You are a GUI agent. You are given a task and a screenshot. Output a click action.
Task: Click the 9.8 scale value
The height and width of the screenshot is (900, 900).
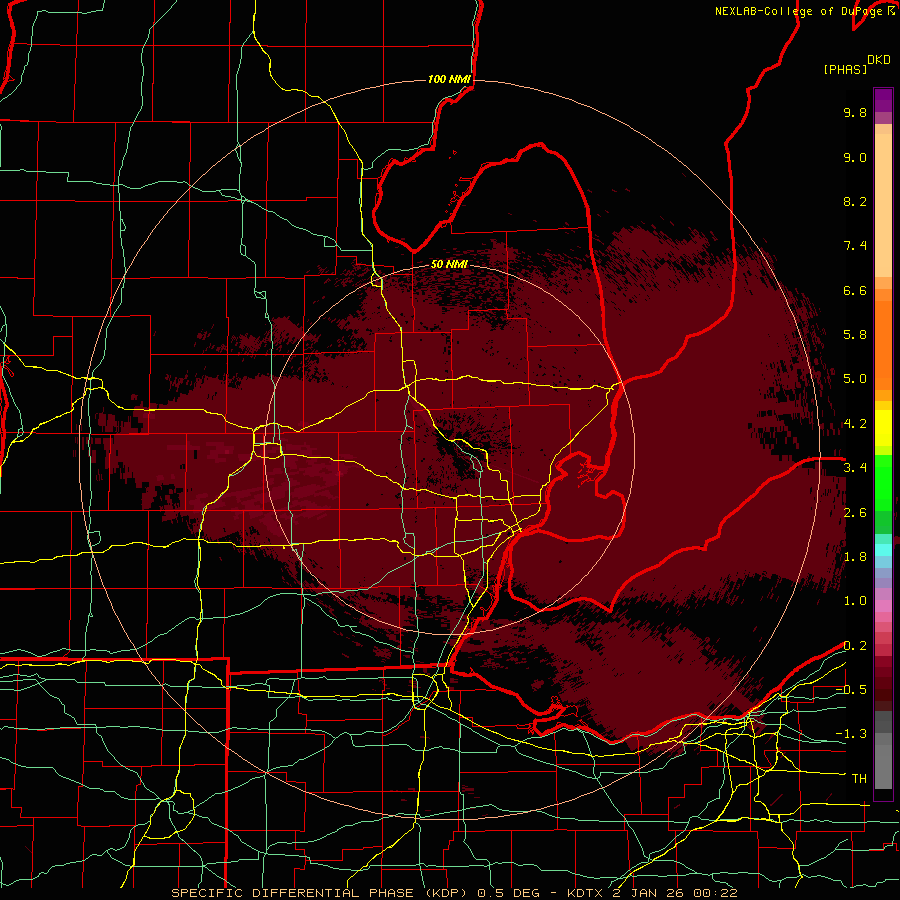tap(855, 112)
